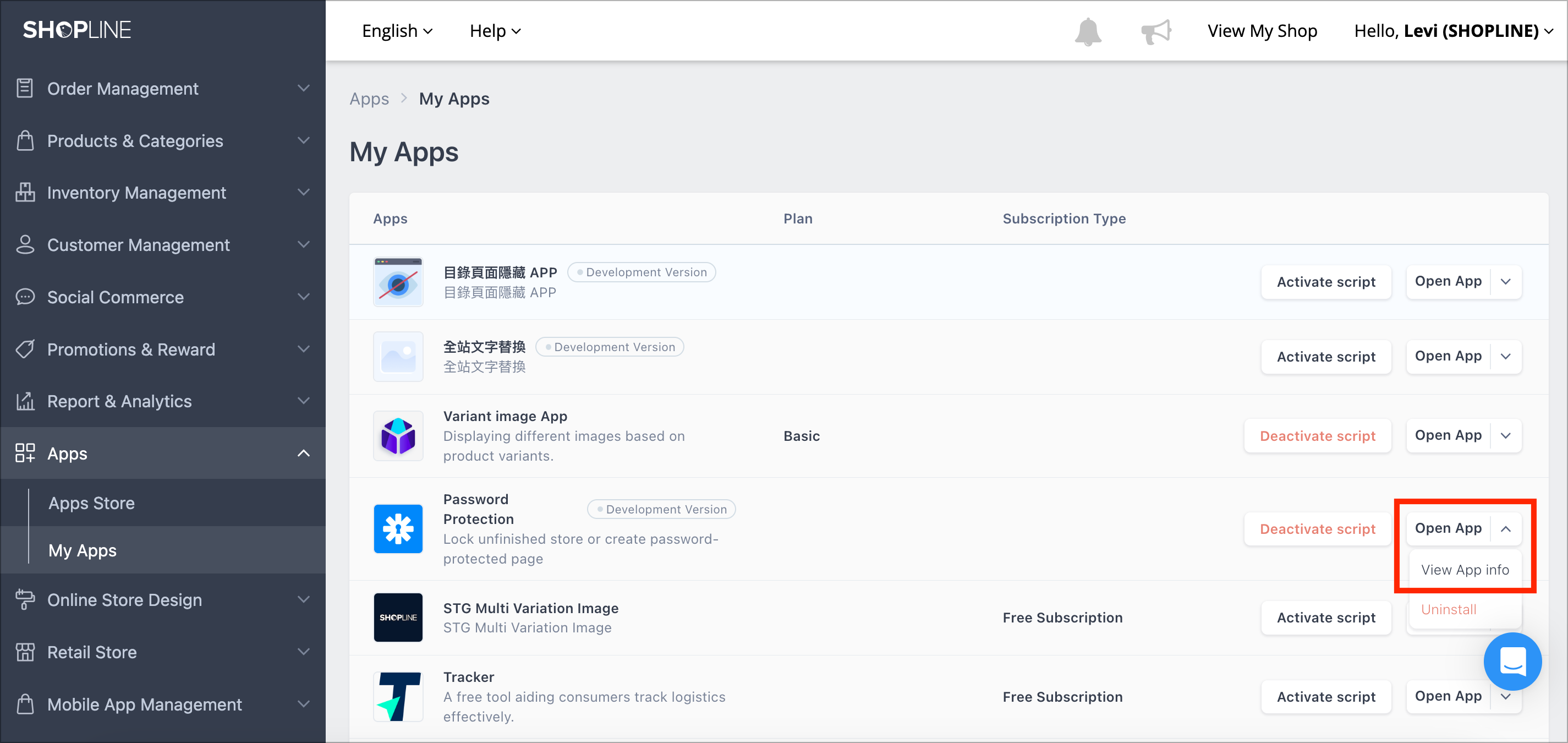Activate script for STG Multi Variation Image
This screenshot has width=1568, height=743.
pyautogui.click(x=1326, y=618)
